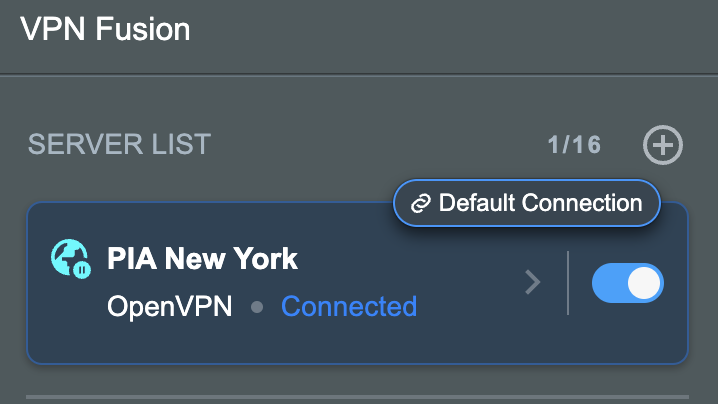Click the 1/16 server count indicator
The height and width of the screenshot is (404, 718).
pos(574,145)
